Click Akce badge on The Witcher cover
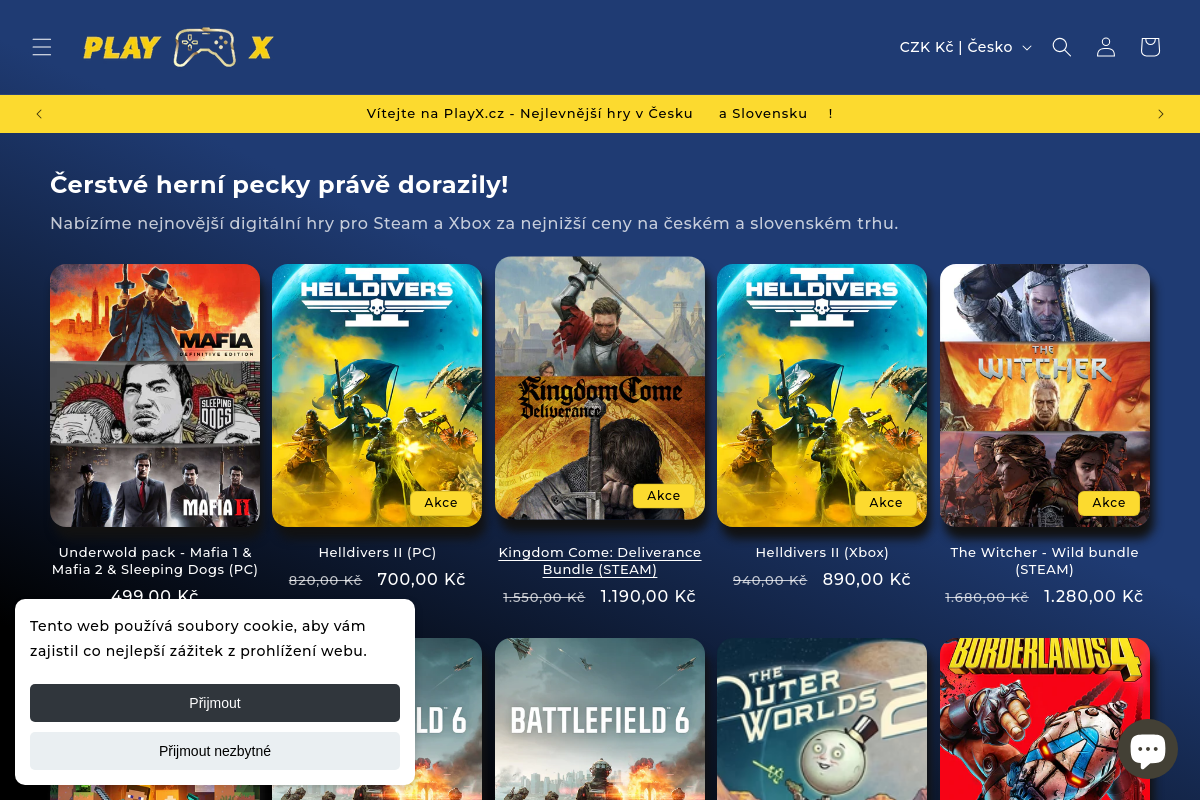 tap(1109, 503)
